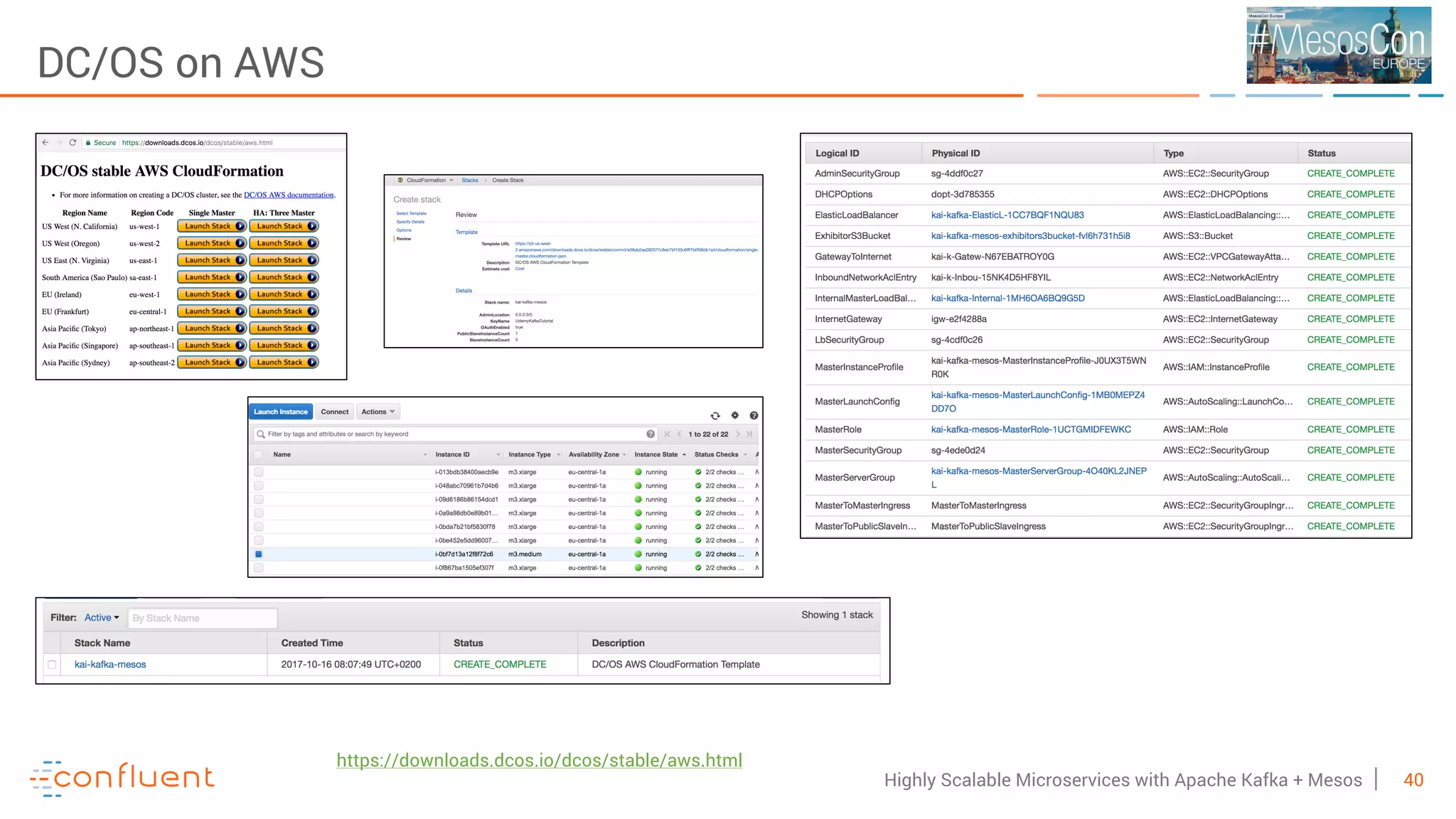
Task: Click the Launch Instance button
Action: (281, 412)
